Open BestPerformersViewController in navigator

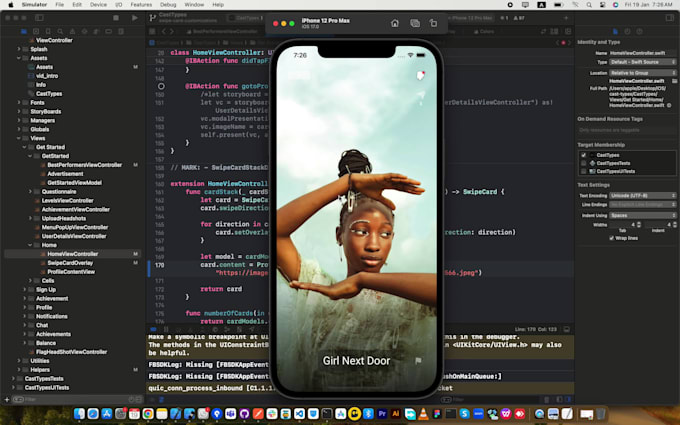click(x=85, y=165)
